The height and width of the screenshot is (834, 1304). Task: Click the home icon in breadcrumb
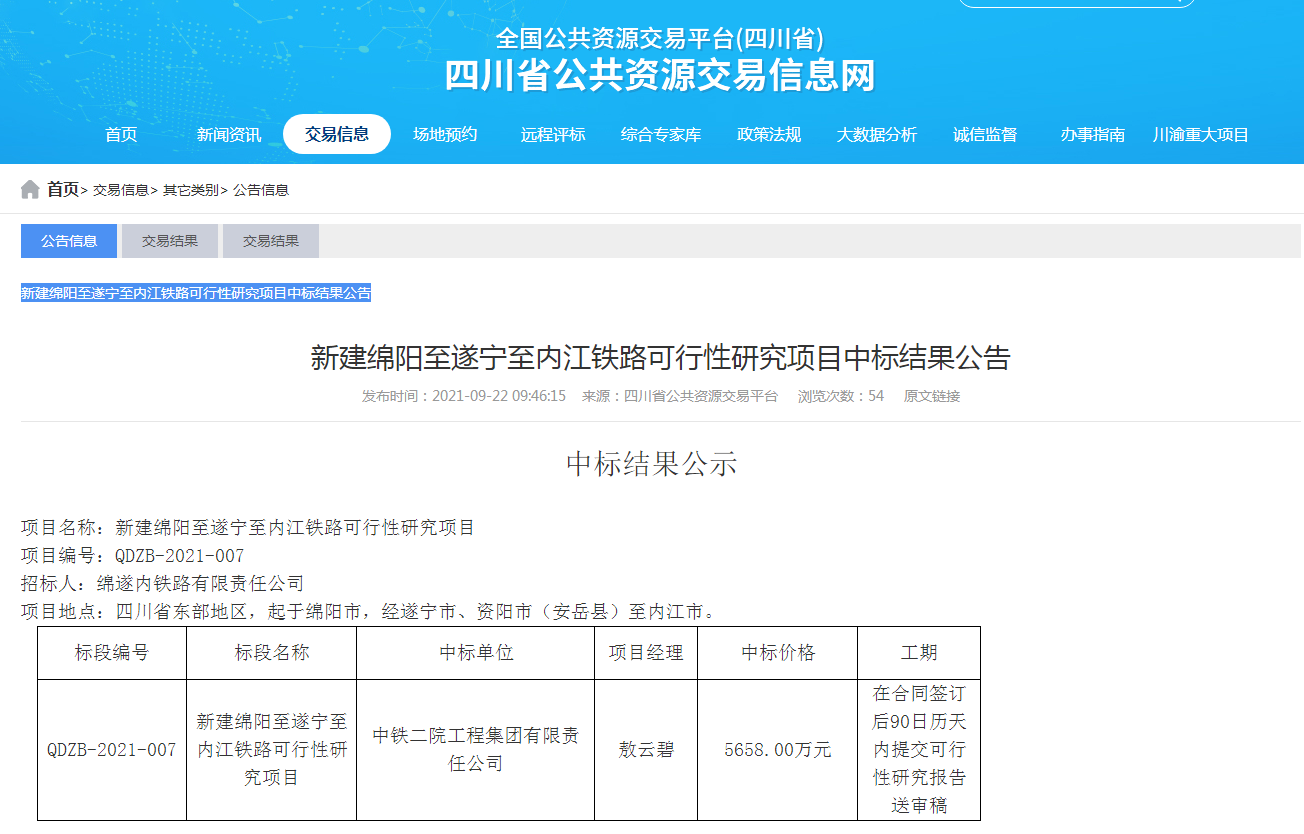30,189
